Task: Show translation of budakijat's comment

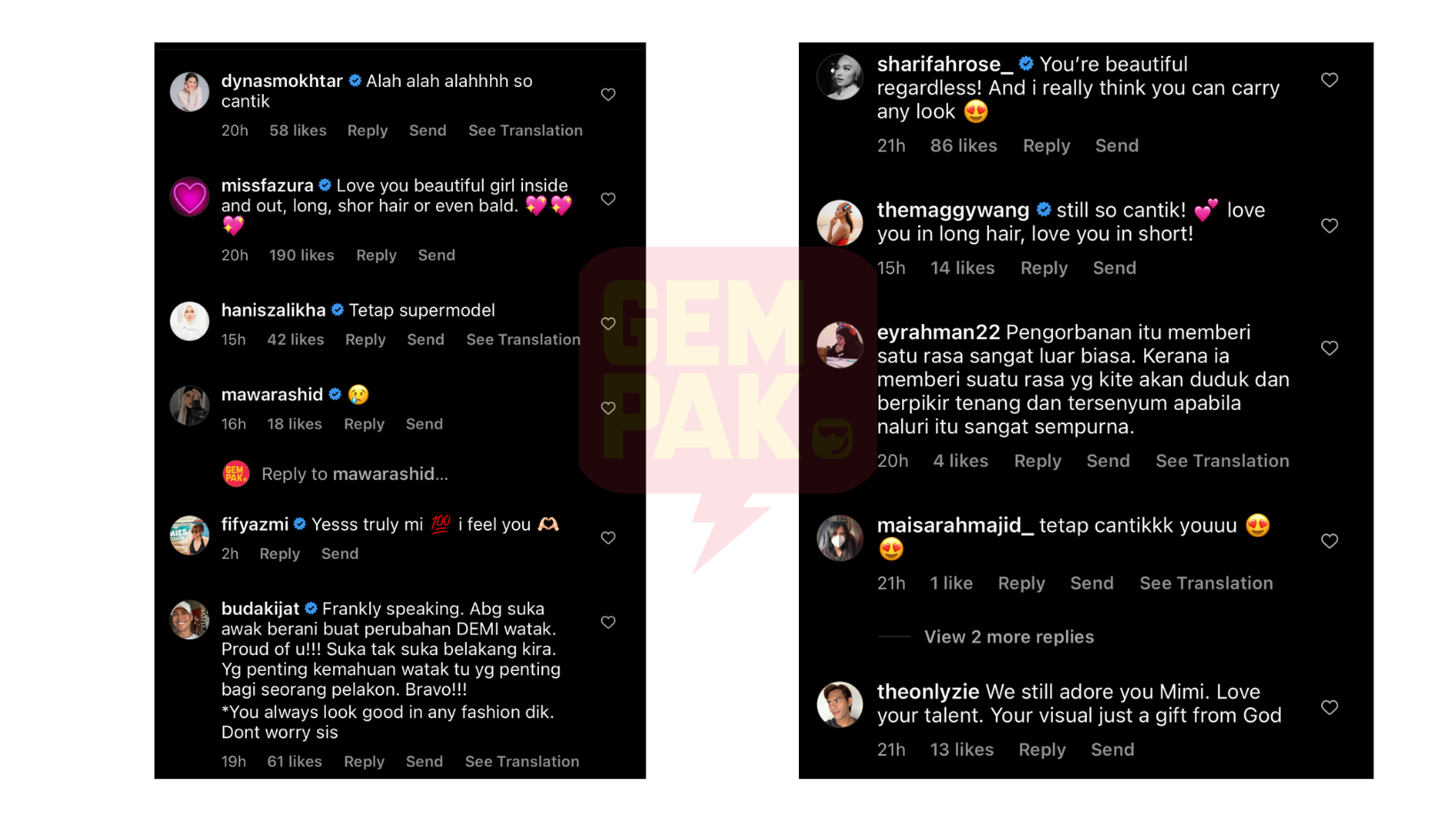Action: click(522, 761)
